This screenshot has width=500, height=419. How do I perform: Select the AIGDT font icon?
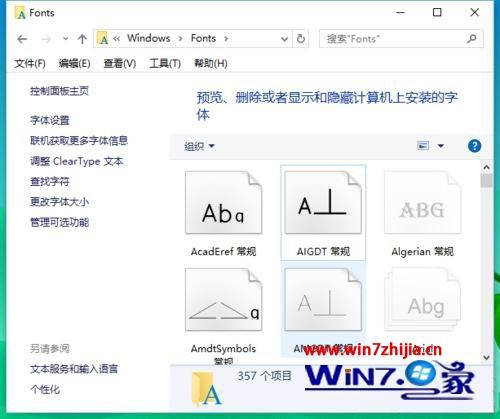pyautogui.click(x=323, y=202)
